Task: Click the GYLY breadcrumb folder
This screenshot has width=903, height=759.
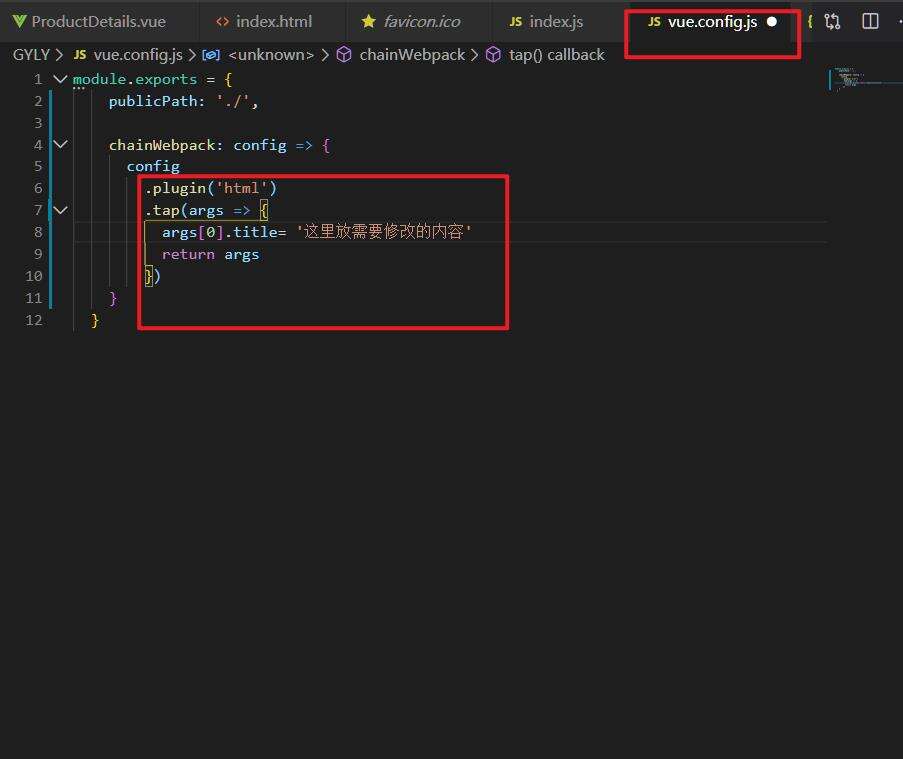Action: point(31,55)
